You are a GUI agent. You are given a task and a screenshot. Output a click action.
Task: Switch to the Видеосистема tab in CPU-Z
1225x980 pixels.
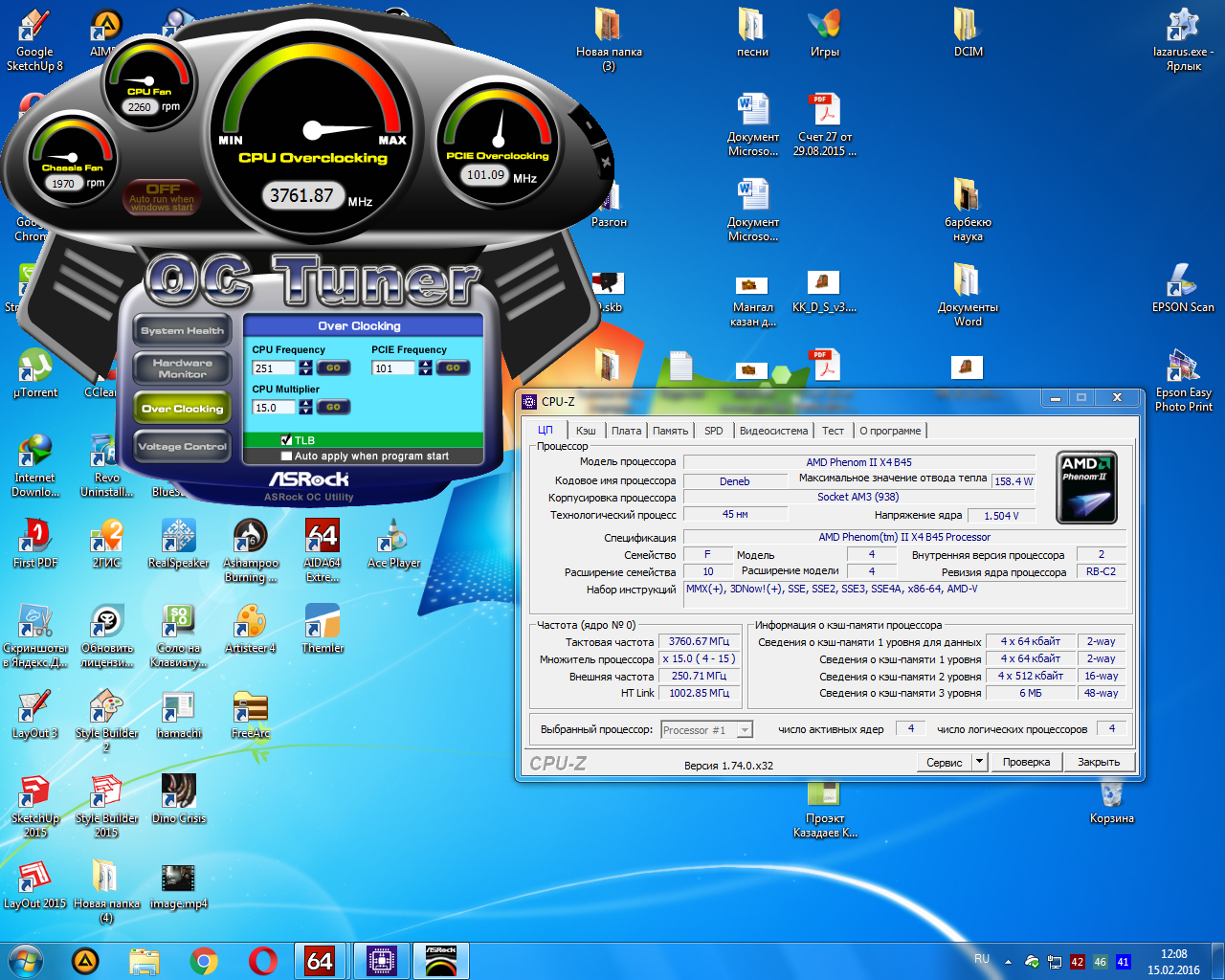click(x=773, y=431)
